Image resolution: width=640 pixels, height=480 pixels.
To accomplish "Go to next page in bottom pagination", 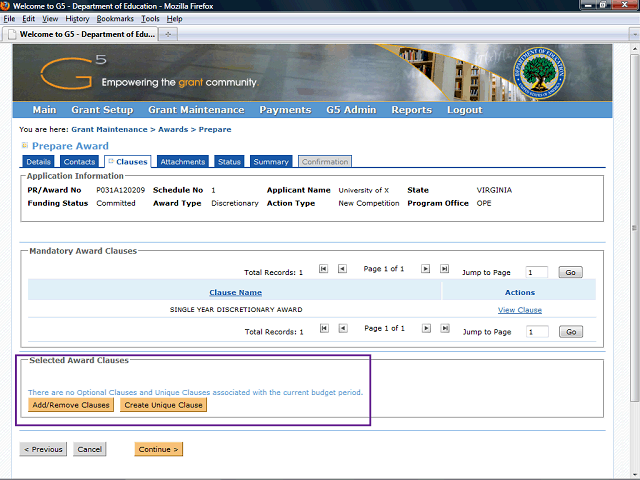I will (426, 328).
